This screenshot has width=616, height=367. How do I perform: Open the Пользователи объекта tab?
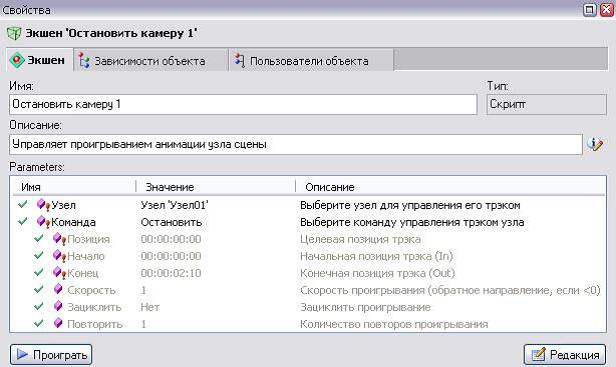[311, 61]
